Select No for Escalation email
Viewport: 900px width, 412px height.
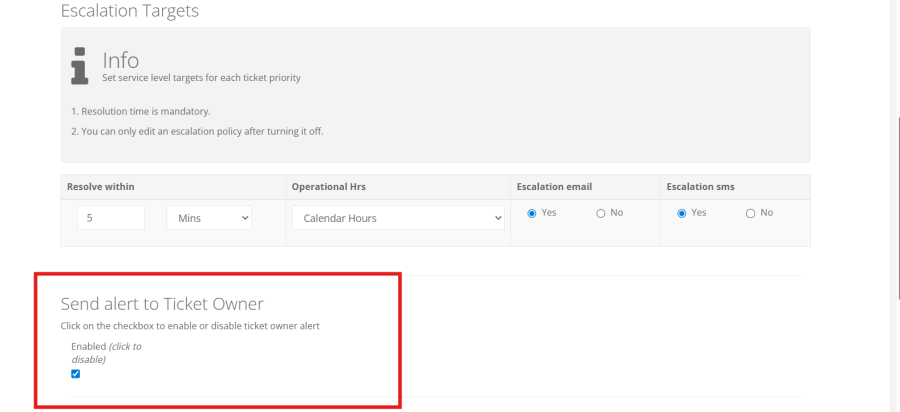(601, 213)
